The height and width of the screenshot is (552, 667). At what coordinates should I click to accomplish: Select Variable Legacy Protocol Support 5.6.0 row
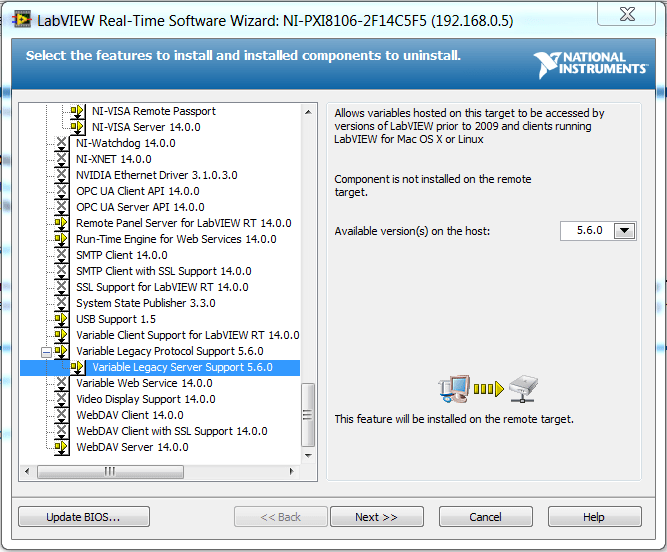(x=170, y=351)
